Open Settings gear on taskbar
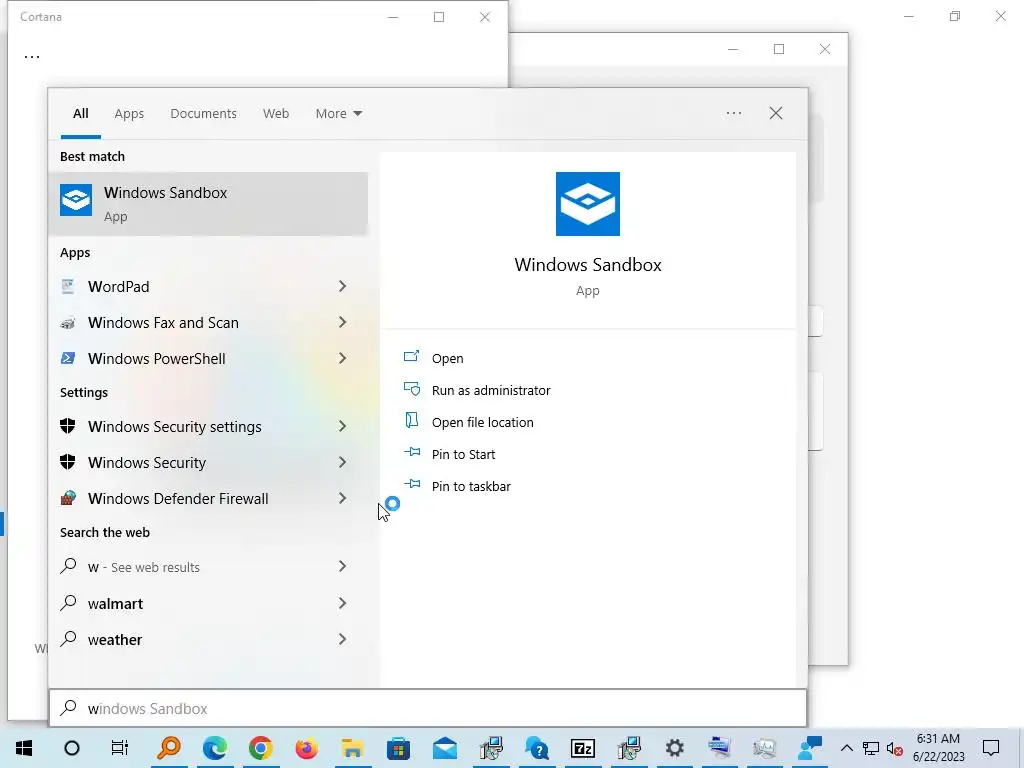The image size is (1024, 768). [x=675, y=748]
